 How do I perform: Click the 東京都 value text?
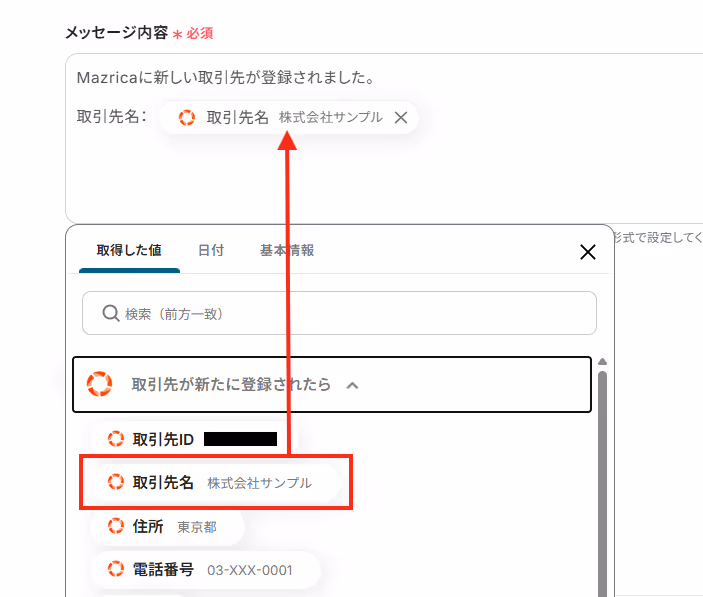click(x=197, y=527)
